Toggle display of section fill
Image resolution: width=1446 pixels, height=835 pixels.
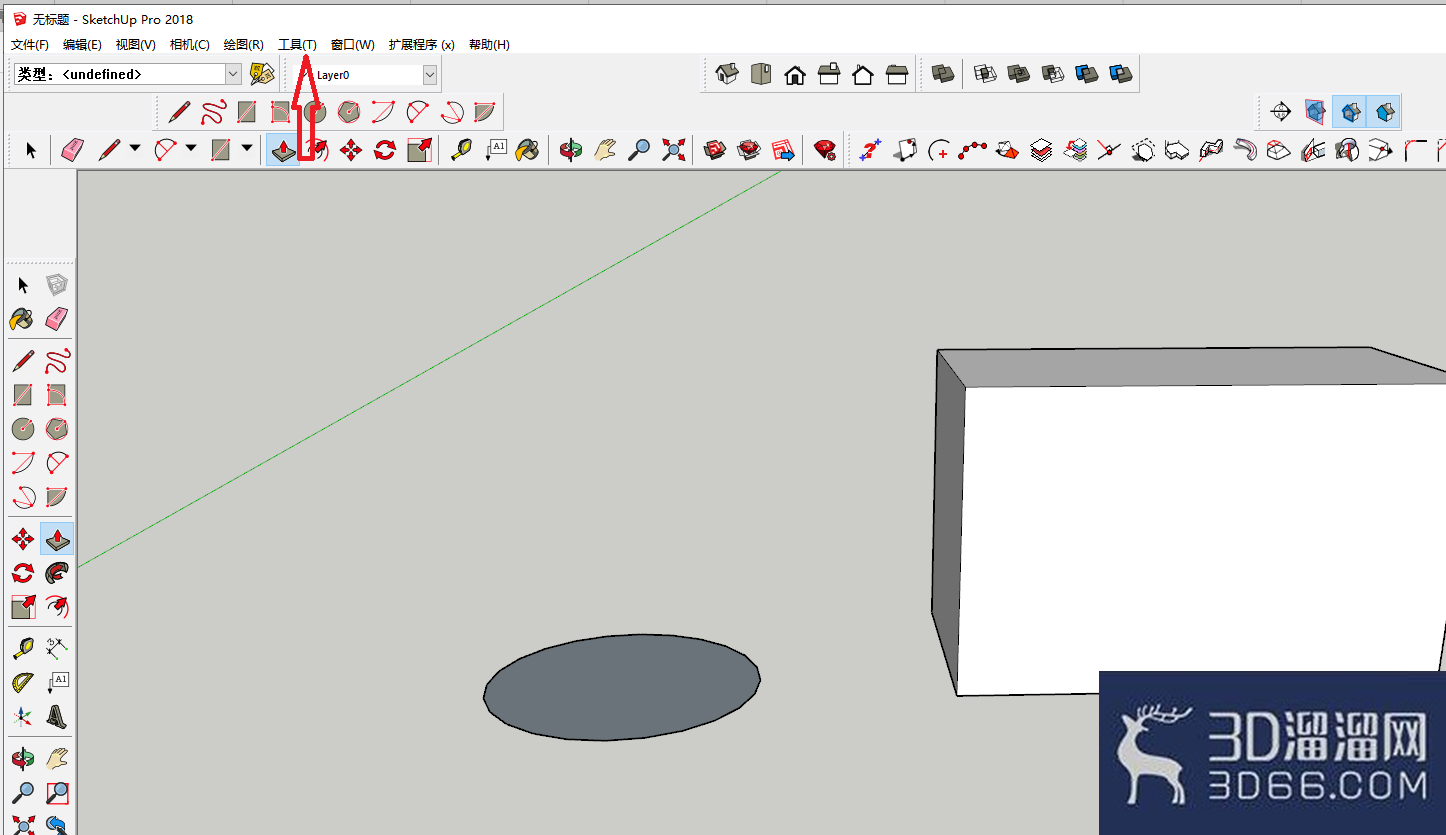click(1384, 112)
